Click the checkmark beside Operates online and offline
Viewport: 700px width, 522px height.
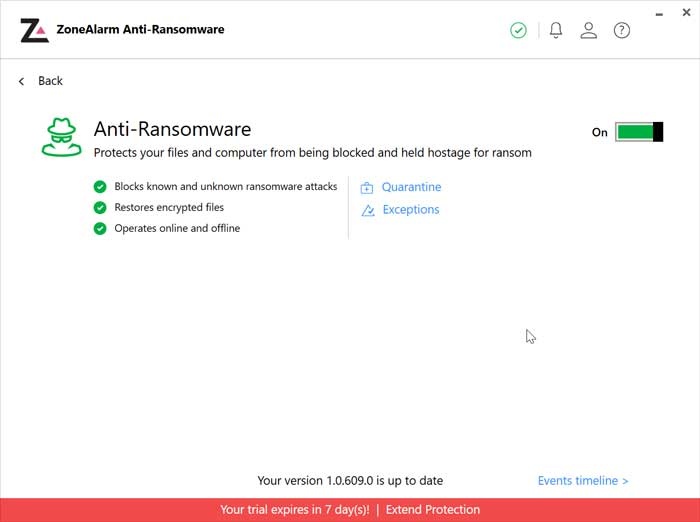pos(100,229)
